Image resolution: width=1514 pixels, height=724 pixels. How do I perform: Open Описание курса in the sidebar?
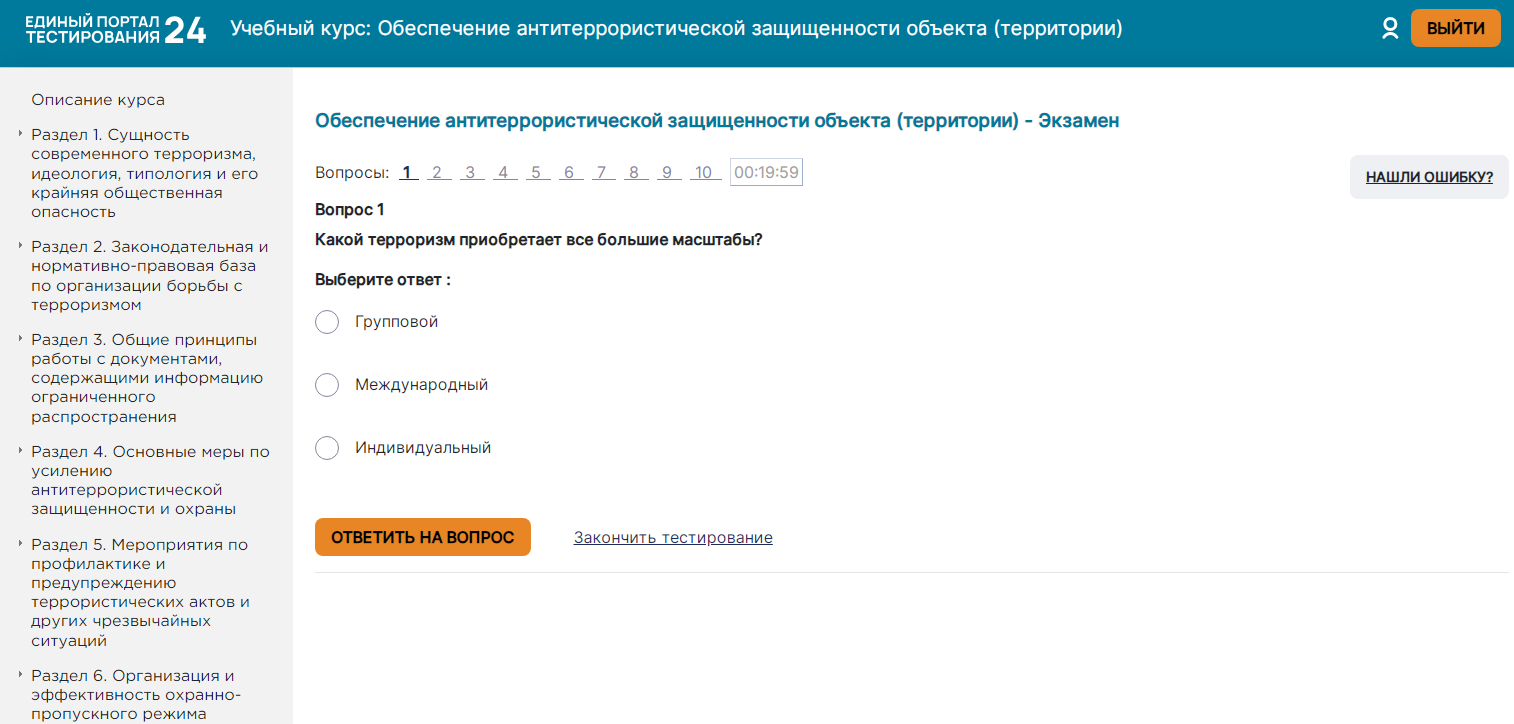tap(98, 100)
